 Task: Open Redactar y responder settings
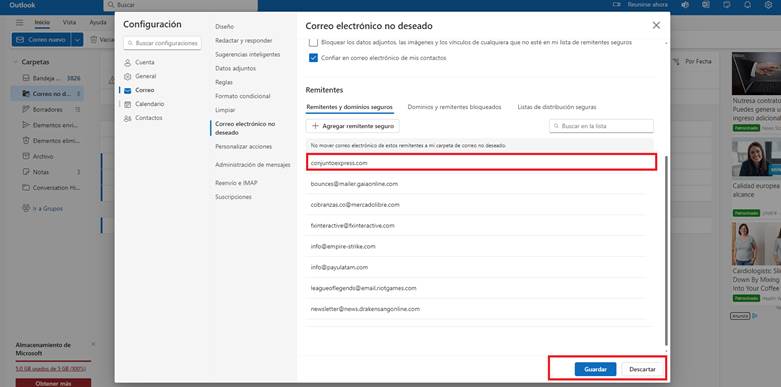point(244,40)
